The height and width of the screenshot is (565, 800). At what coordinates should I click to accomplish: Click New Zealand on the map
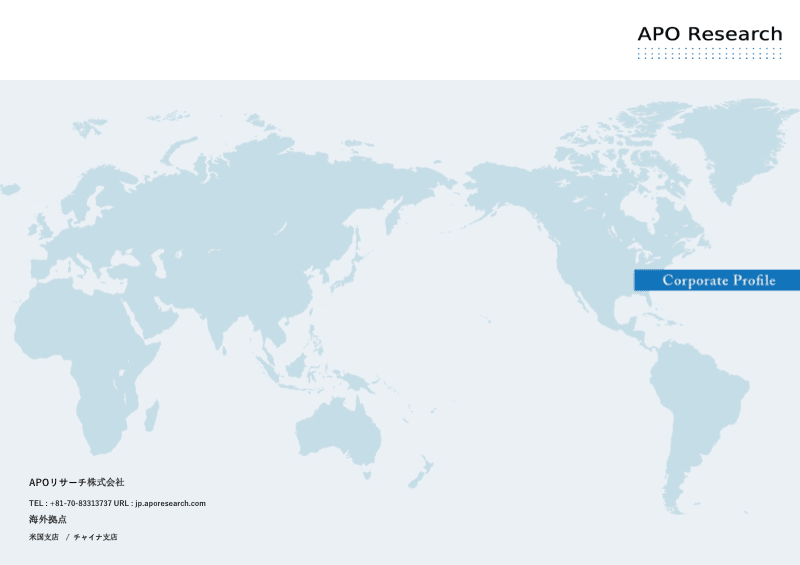(x=421, y=472)
